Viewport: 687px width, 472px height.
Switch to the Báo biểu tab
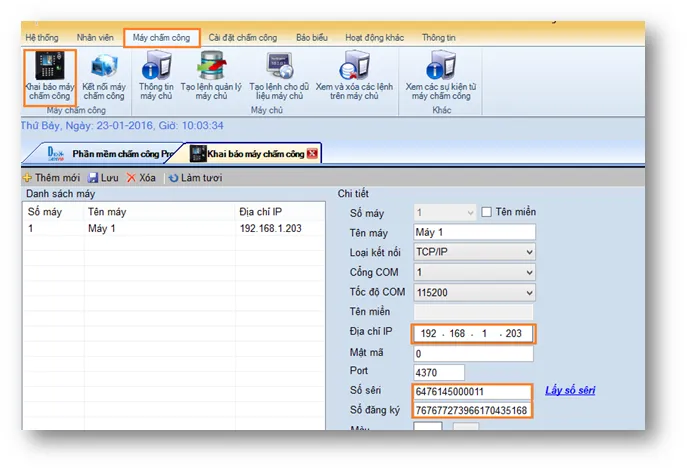coord(312,38)
